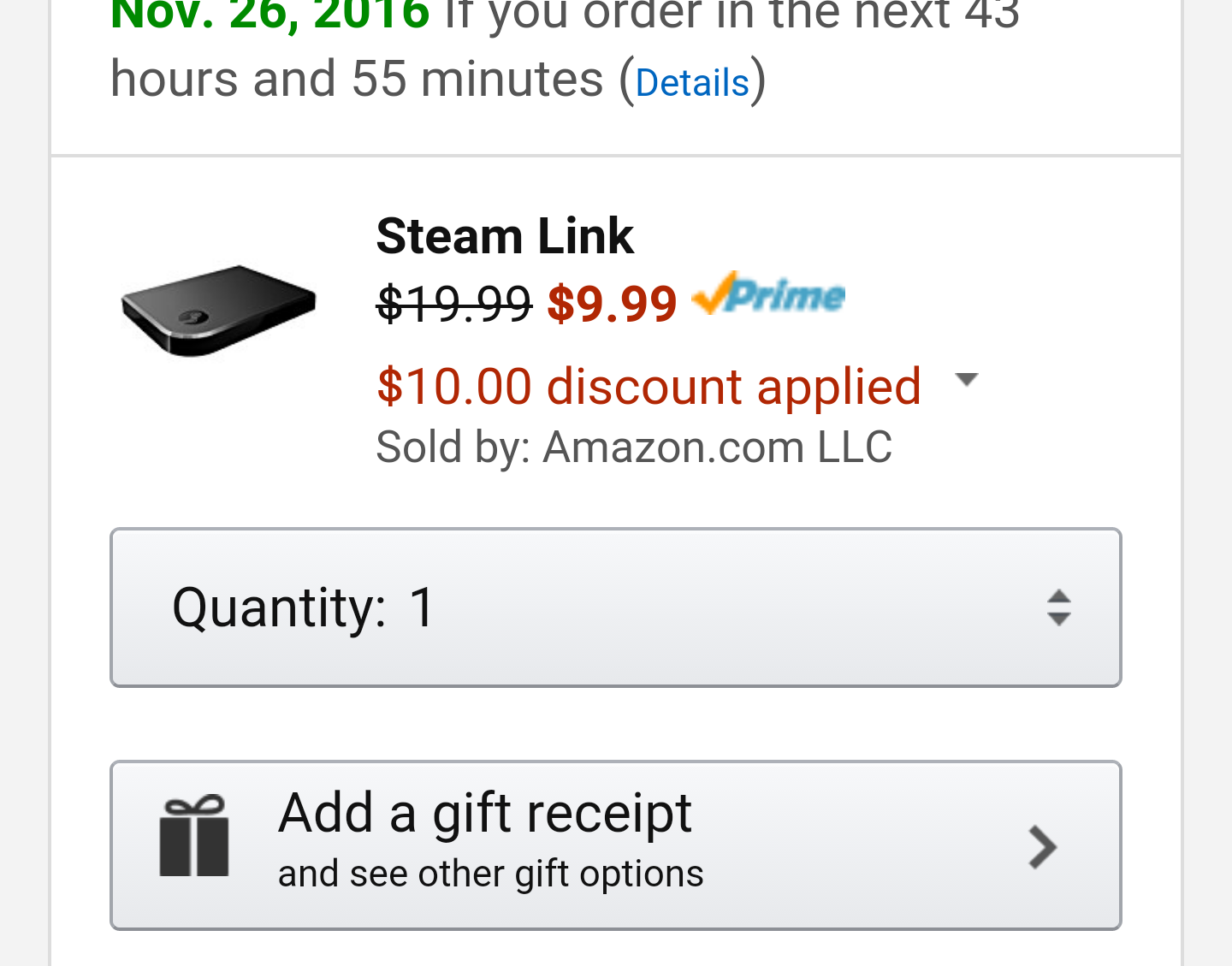
Task: Click the gift box icon
Action: click(194, 836)
